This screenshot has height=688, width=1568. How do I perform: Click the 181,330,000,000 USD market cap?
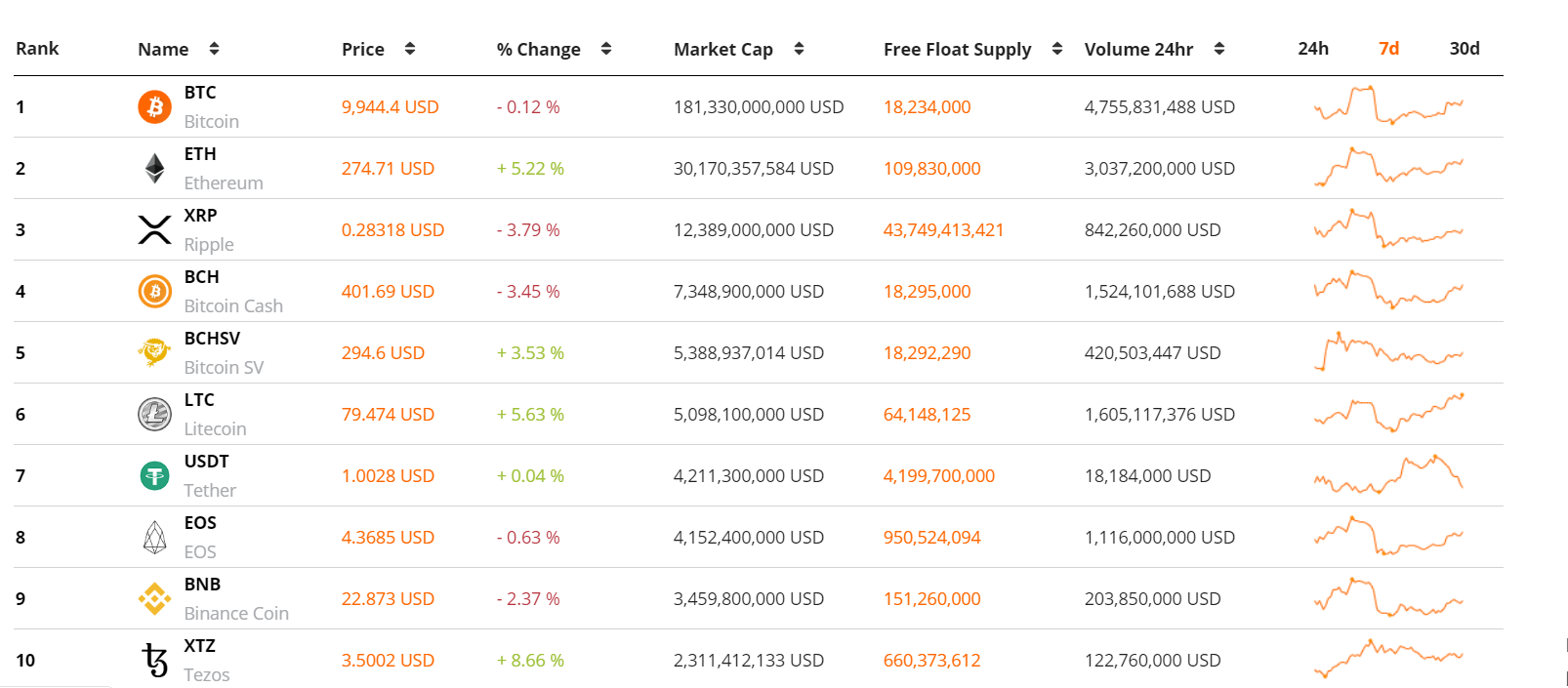point(759,107)
